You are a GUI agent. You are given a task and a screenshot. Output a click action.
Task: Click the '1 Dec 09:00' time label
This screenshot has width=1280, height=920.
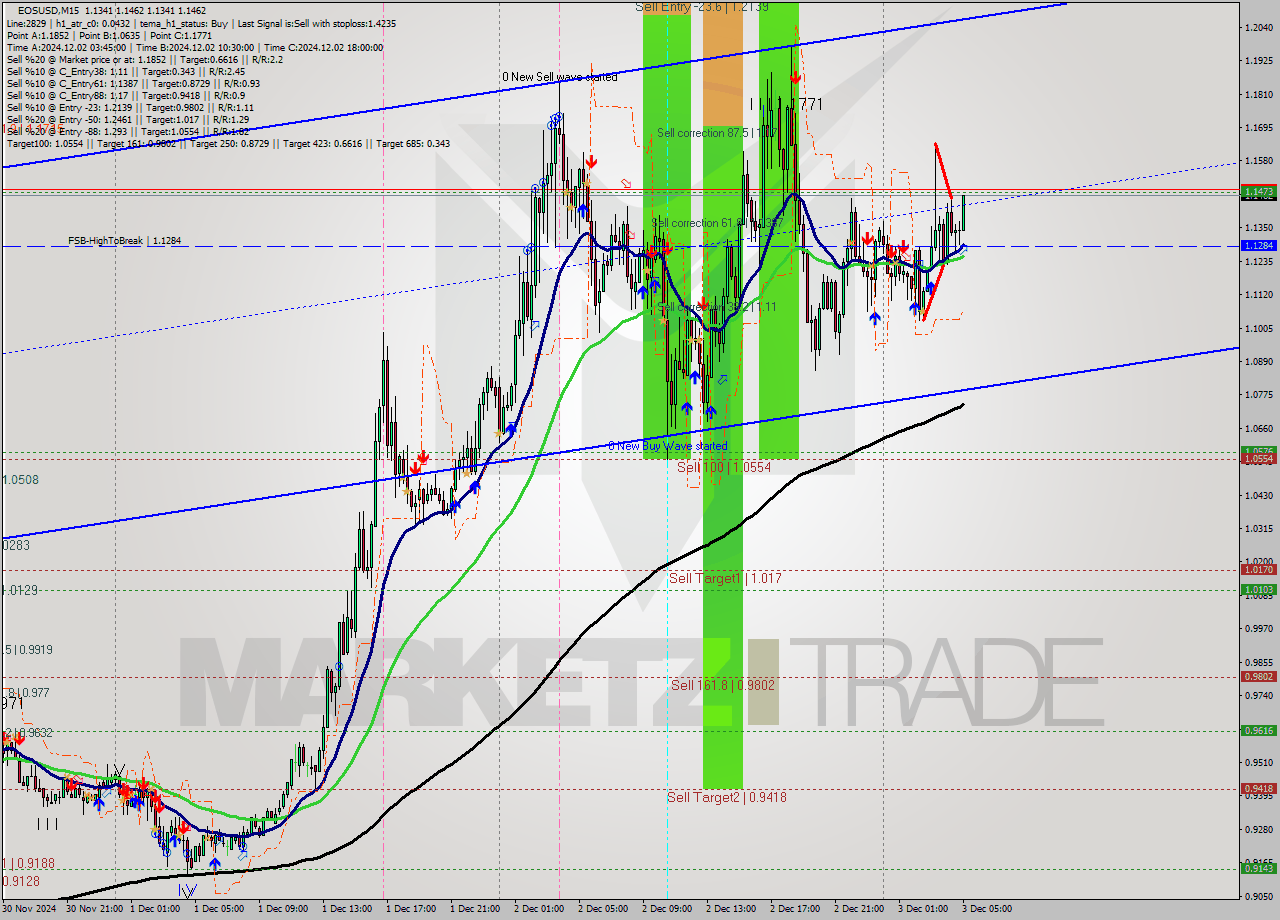pos(283,909)
